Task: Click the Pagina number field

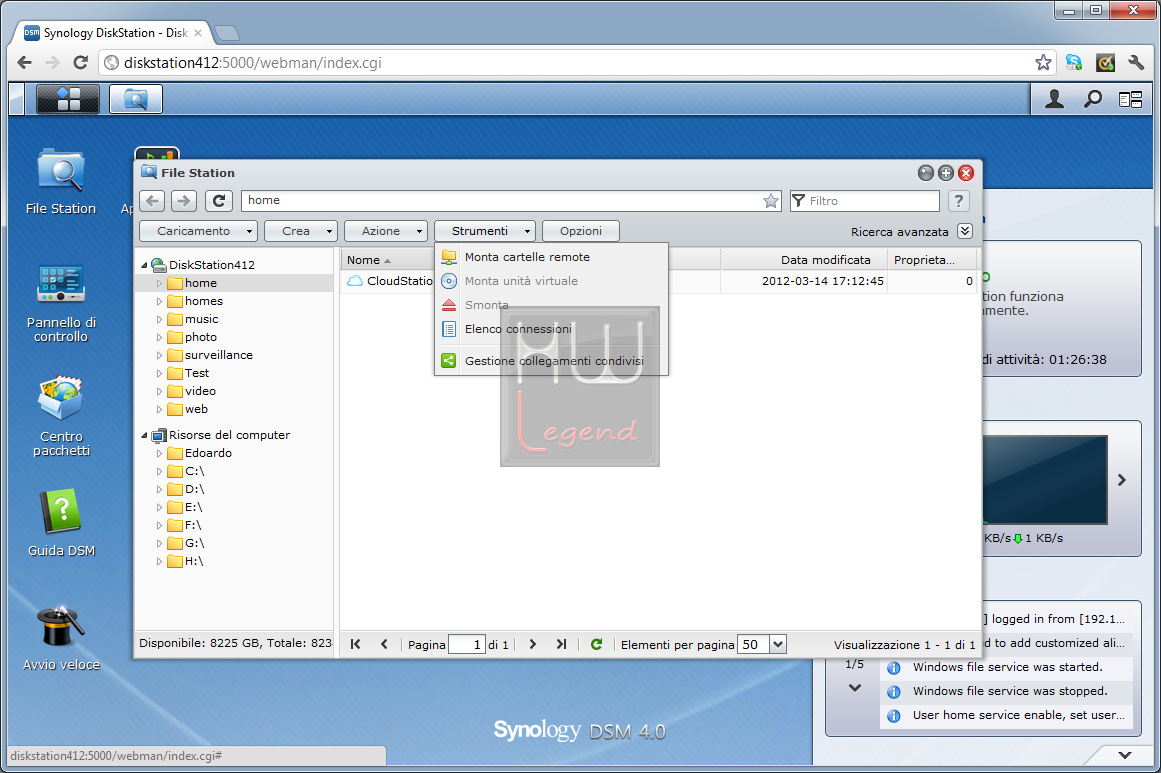Action: (466, 644)
